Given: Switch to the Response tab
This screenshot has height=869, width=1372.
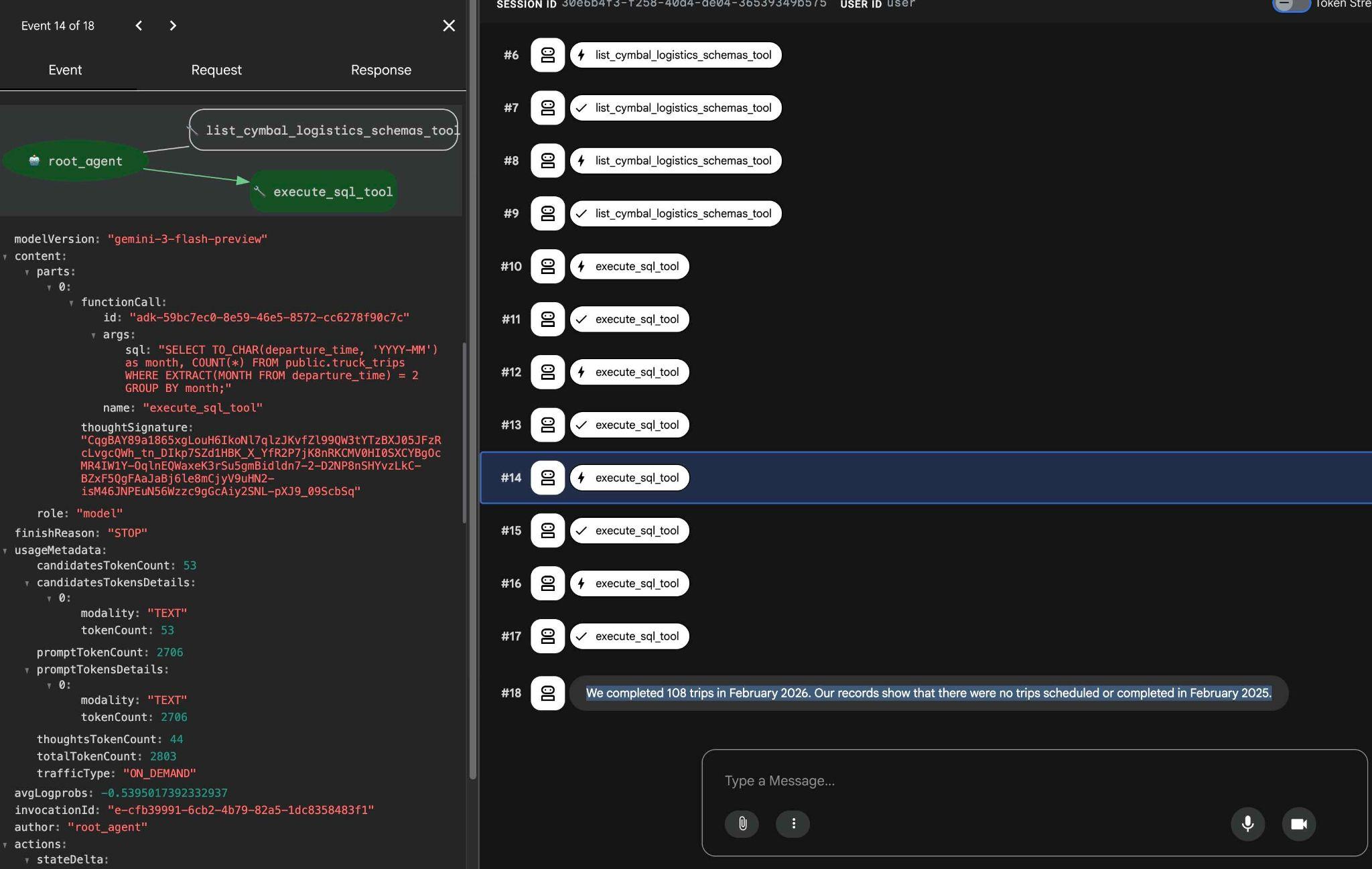Looking at the screenshot, I should coord(381,70).
